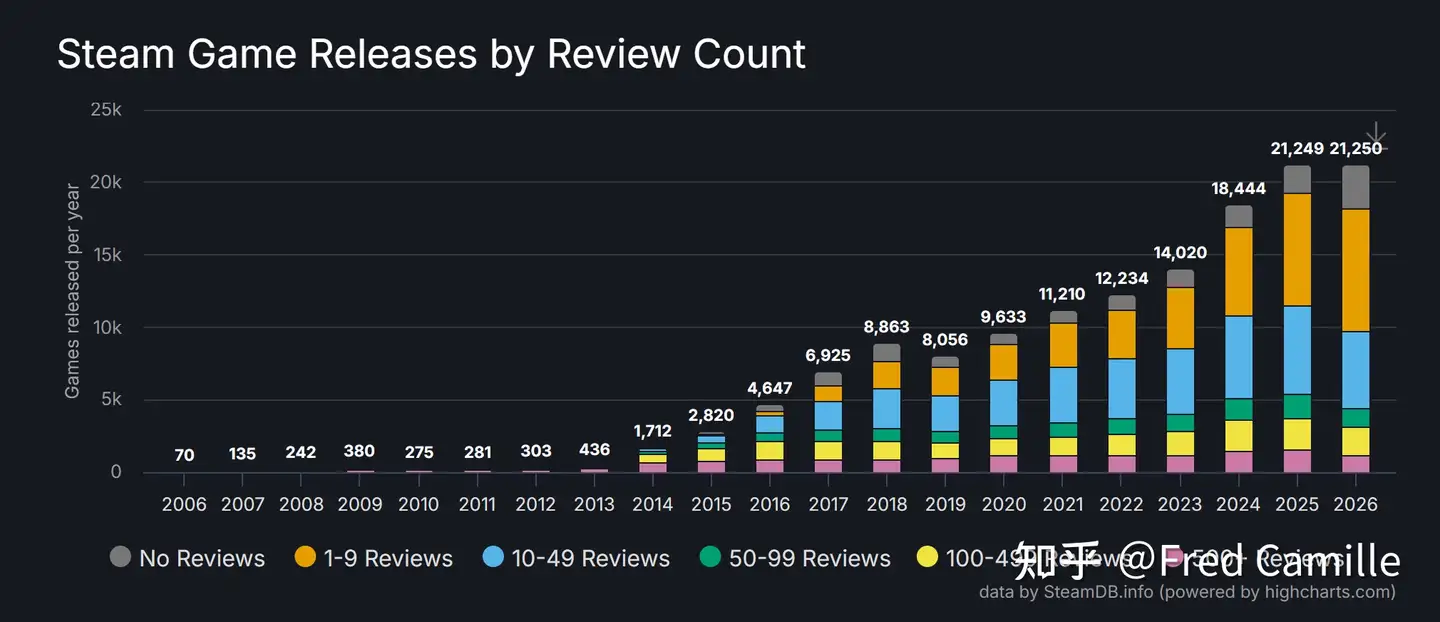Select the blue 10-49 Reviews segment of 2021
The image size is (1440, 622).
click(x=1063, y=395)
